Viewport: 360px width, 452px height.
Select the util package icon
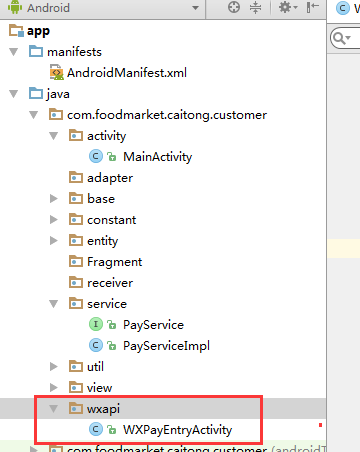tap(76, 366)
